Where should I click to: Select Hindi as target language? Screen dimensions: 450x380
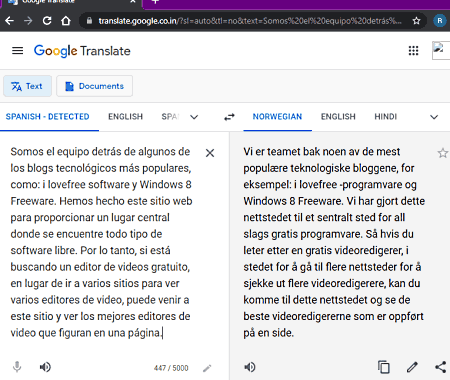pos(386,117)
